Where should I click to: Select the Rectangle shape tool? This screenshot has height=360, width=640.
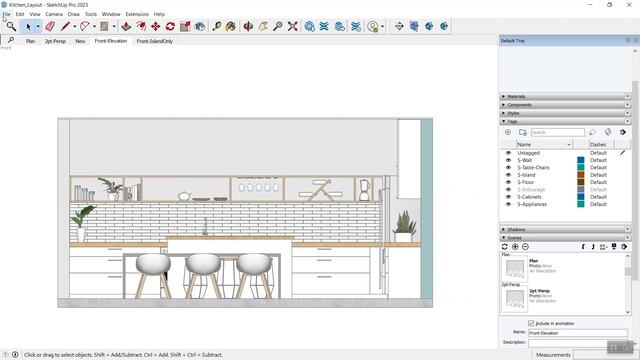[x=104, y=27]
